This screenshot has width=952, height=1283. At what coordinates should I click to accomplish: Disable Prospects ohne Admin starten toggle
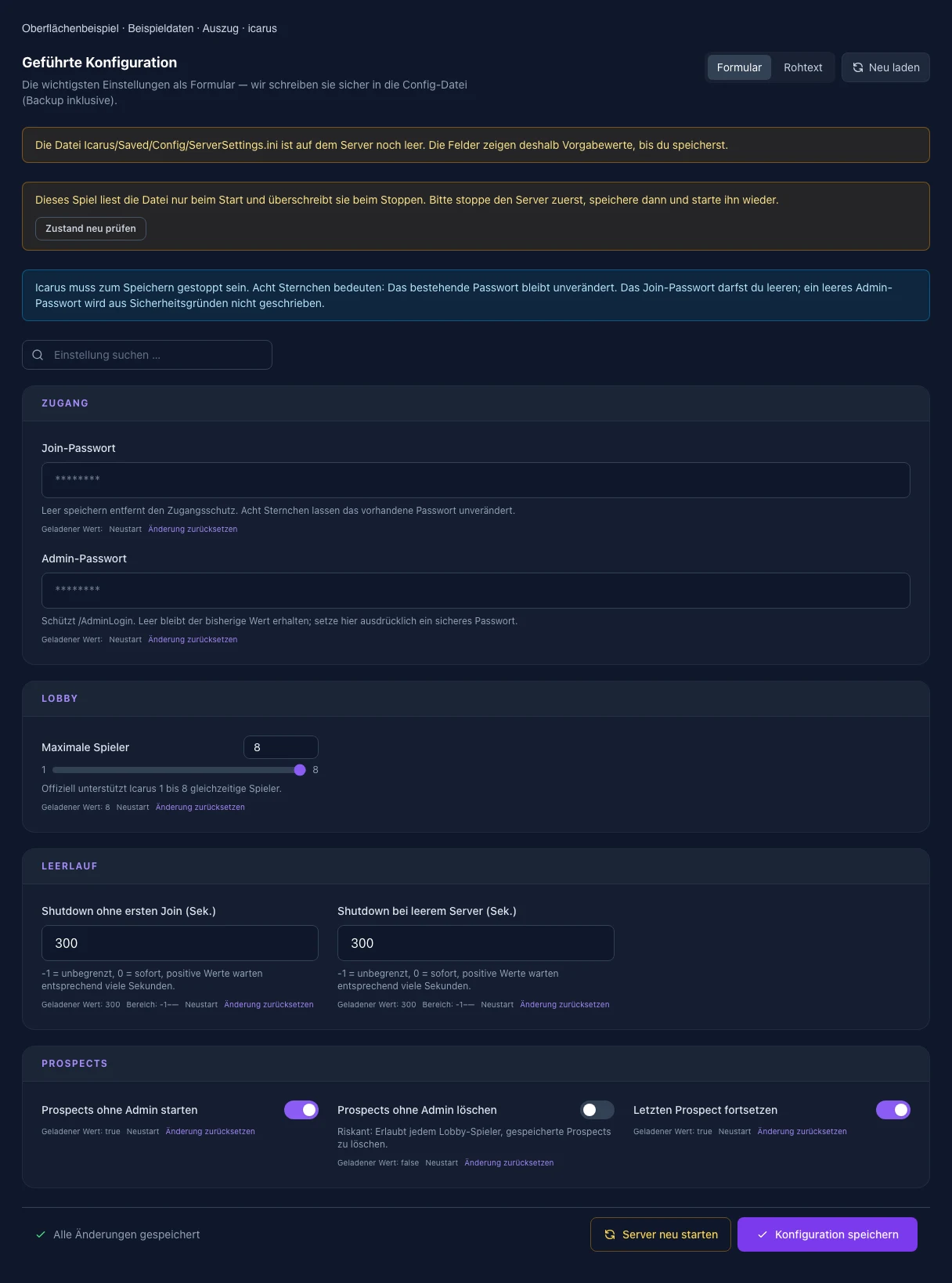[301, 1110]
